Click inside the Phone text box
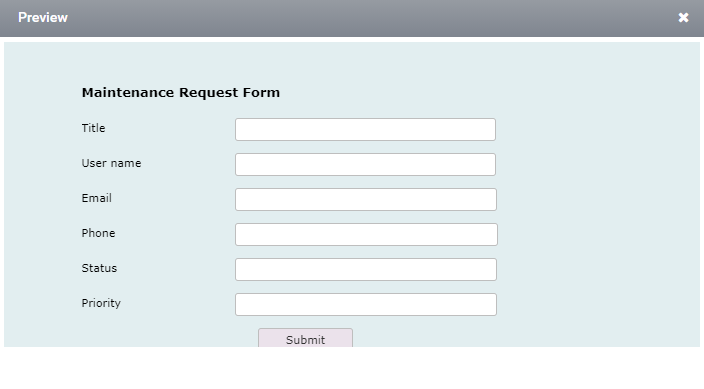 [x=366, y=234]
